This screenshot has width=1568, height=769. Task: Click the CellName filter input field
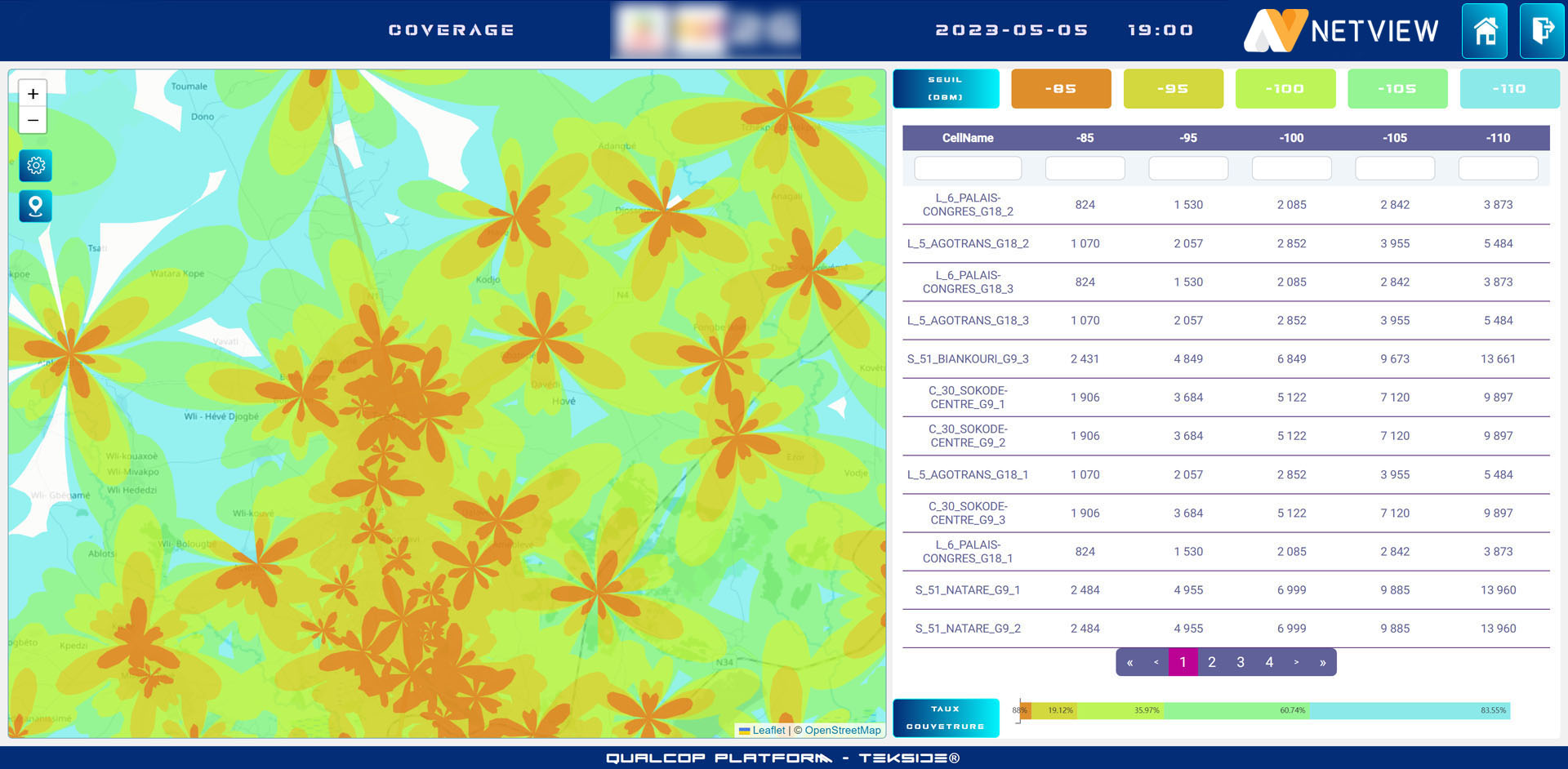pyautogui.click(x=968, y=168)
